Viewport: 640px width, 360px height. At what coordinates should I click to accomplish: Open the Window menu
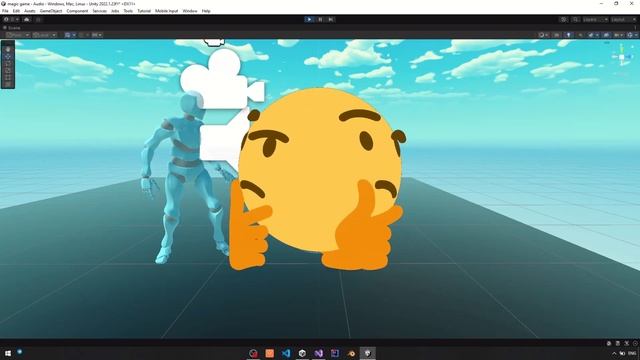190,11
